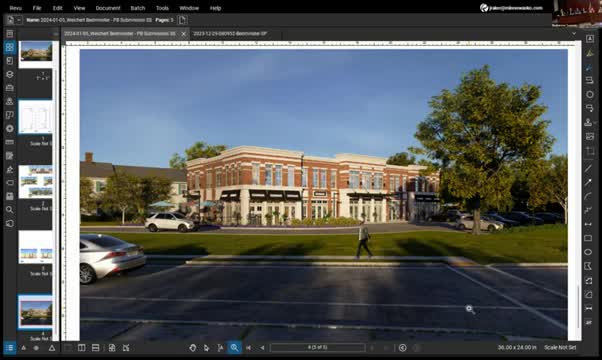Viewport: 602px width, 360px height.
Task: Open the Search panel
Action: click(x=10, y=210)
